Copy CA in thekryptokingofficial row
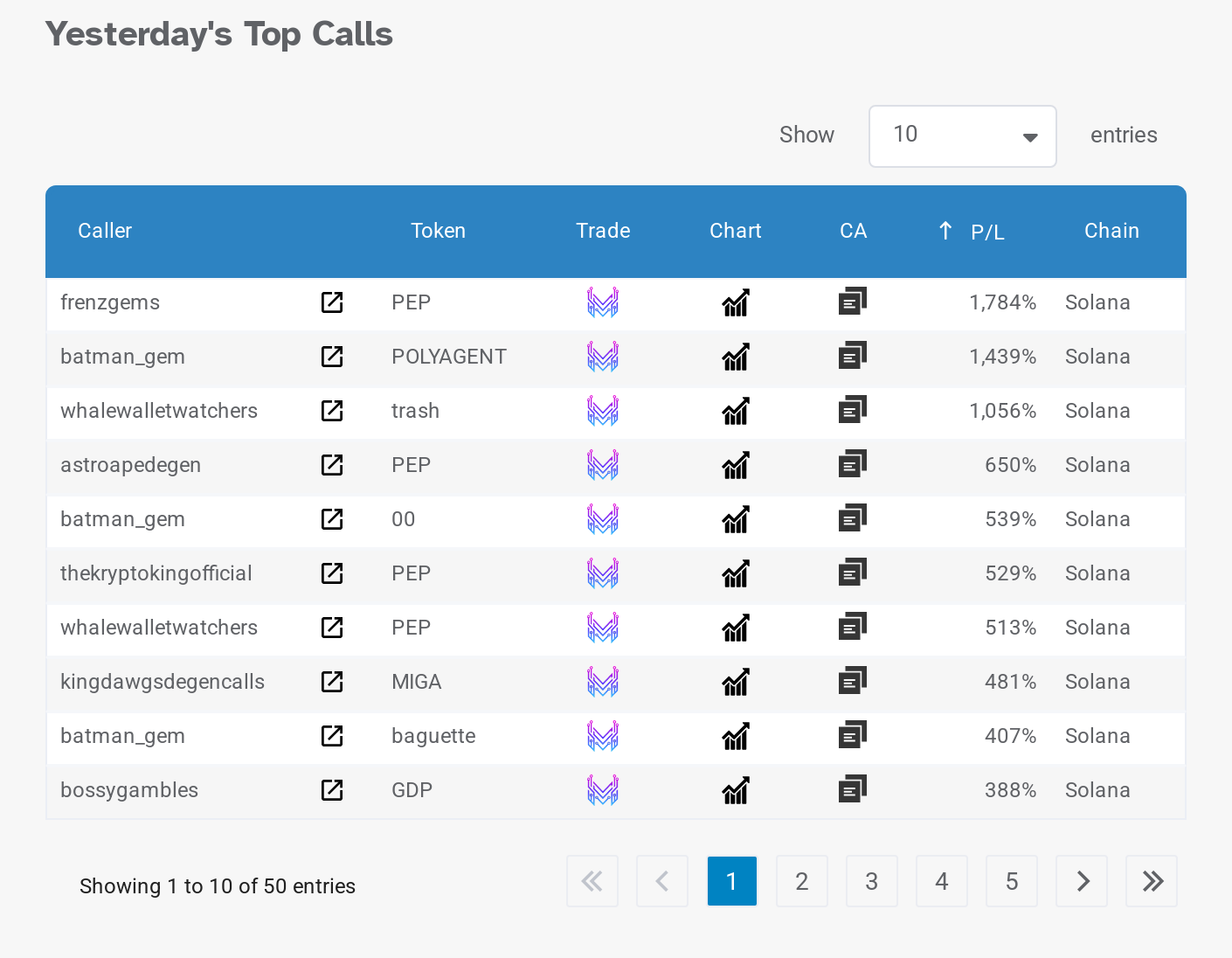This screenshot has width=1232, height=958. (x=852, y=573)
